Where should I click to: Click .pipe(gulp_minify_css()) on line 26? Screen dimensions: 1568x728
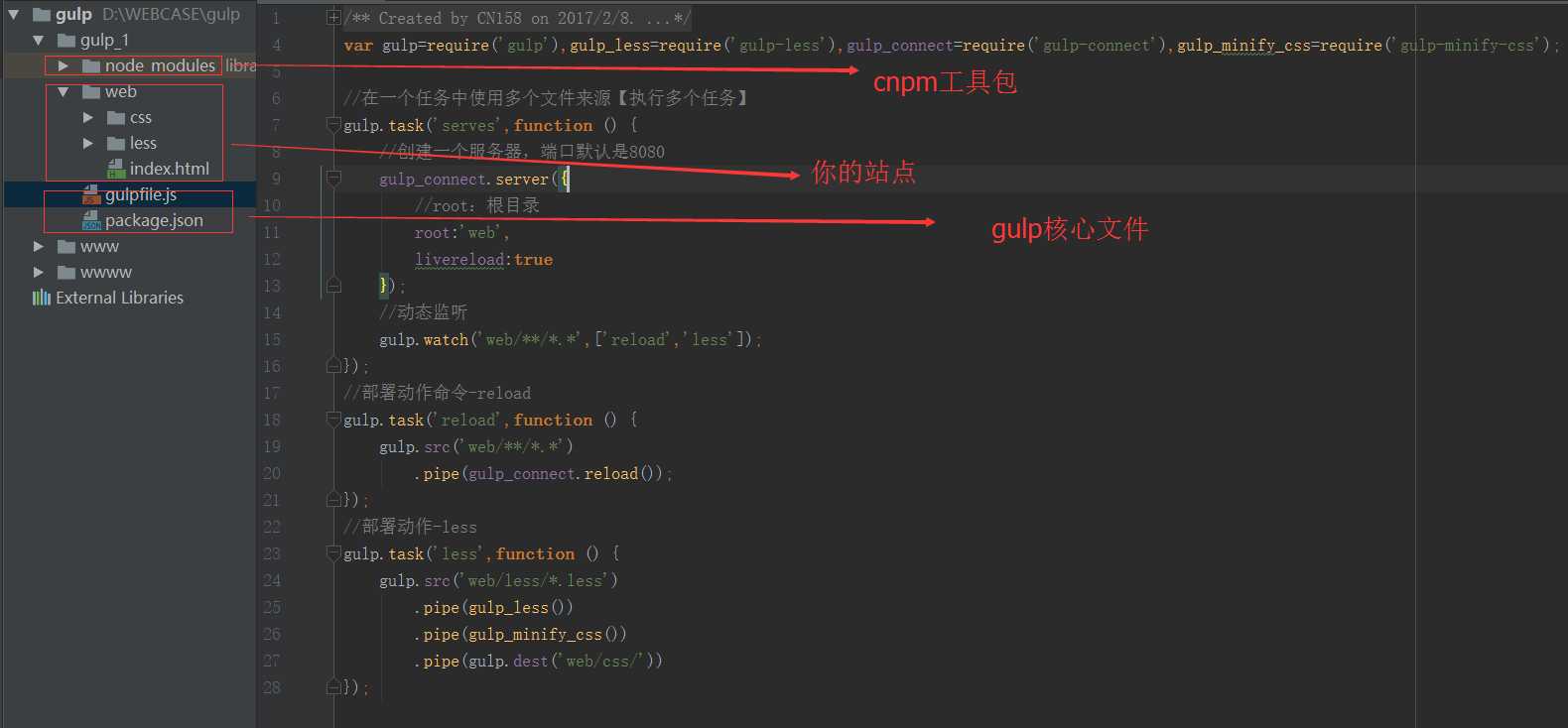click(521, 635)
